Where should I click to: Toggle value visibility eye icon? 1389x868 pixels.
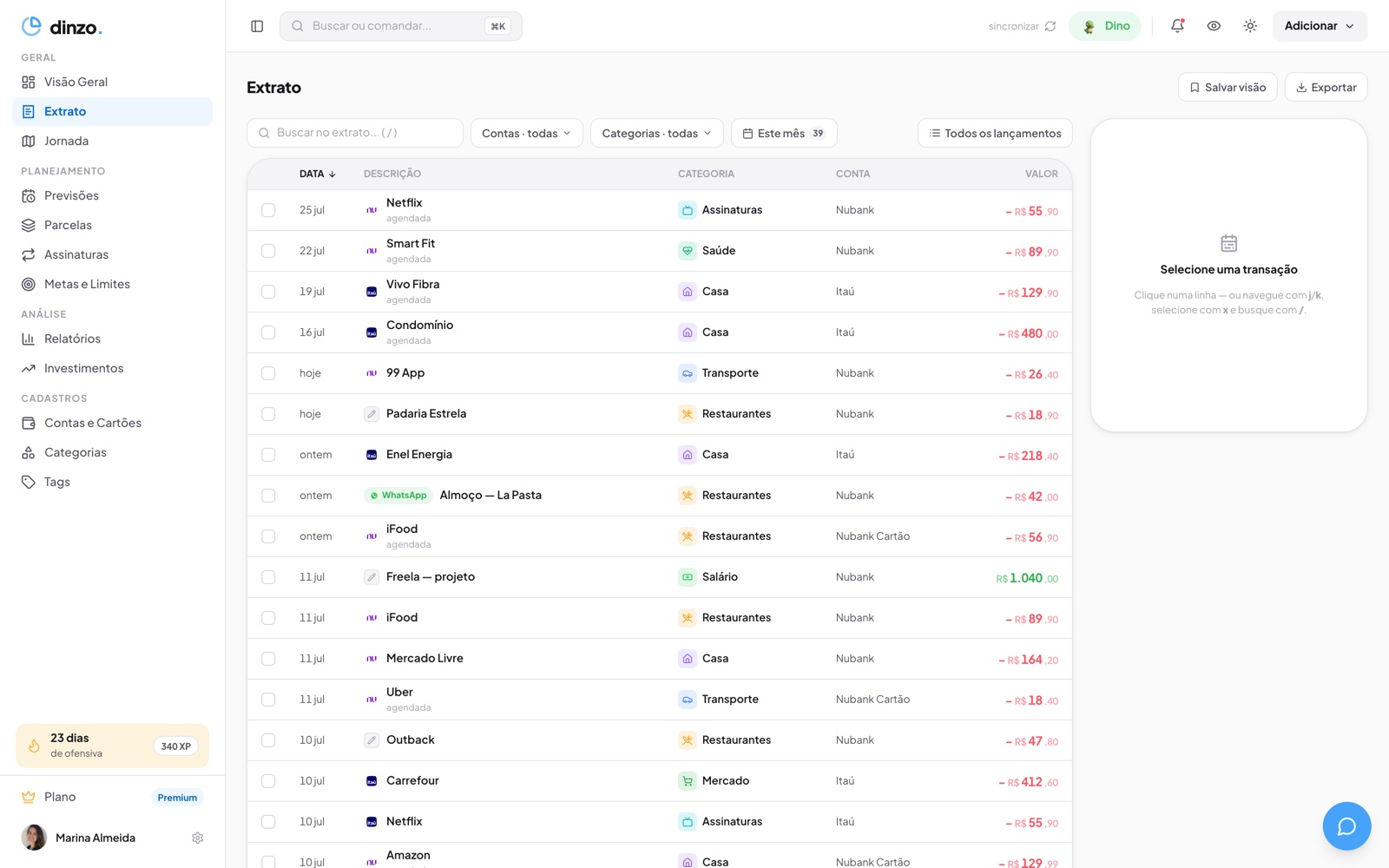point(1214,26)
